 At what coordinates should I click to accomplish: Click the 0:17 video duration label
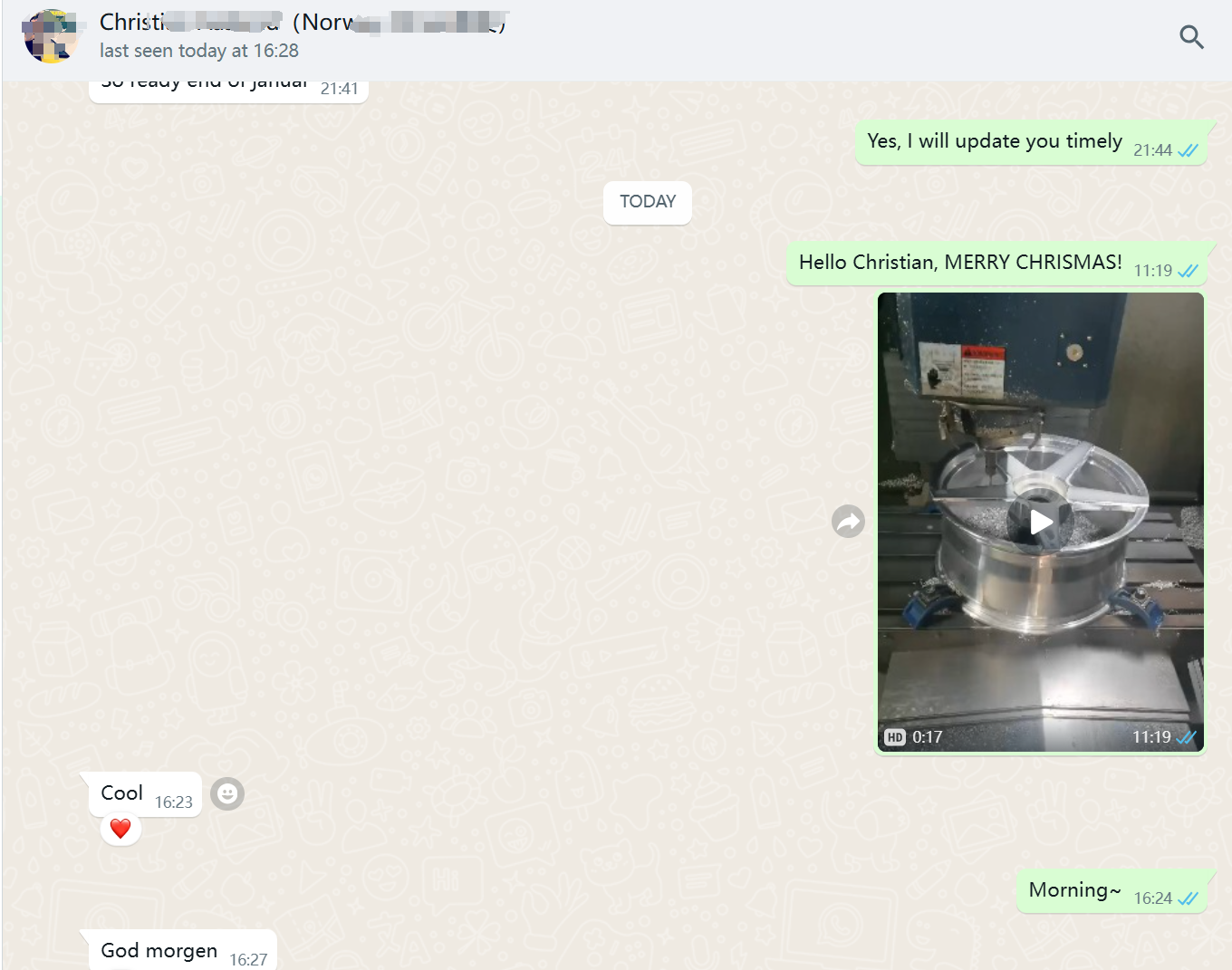[928, 737]
